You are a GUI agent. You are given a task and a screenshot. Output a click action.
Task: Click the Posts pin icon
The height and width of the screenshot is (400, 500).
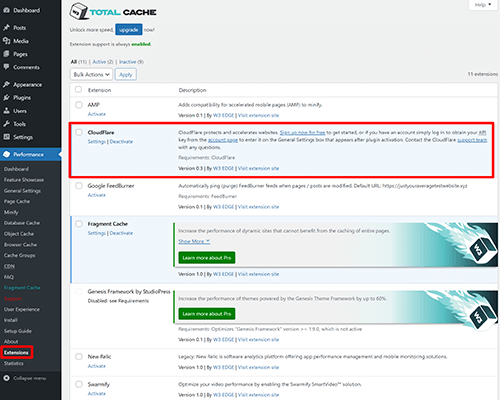pos(6,28)
